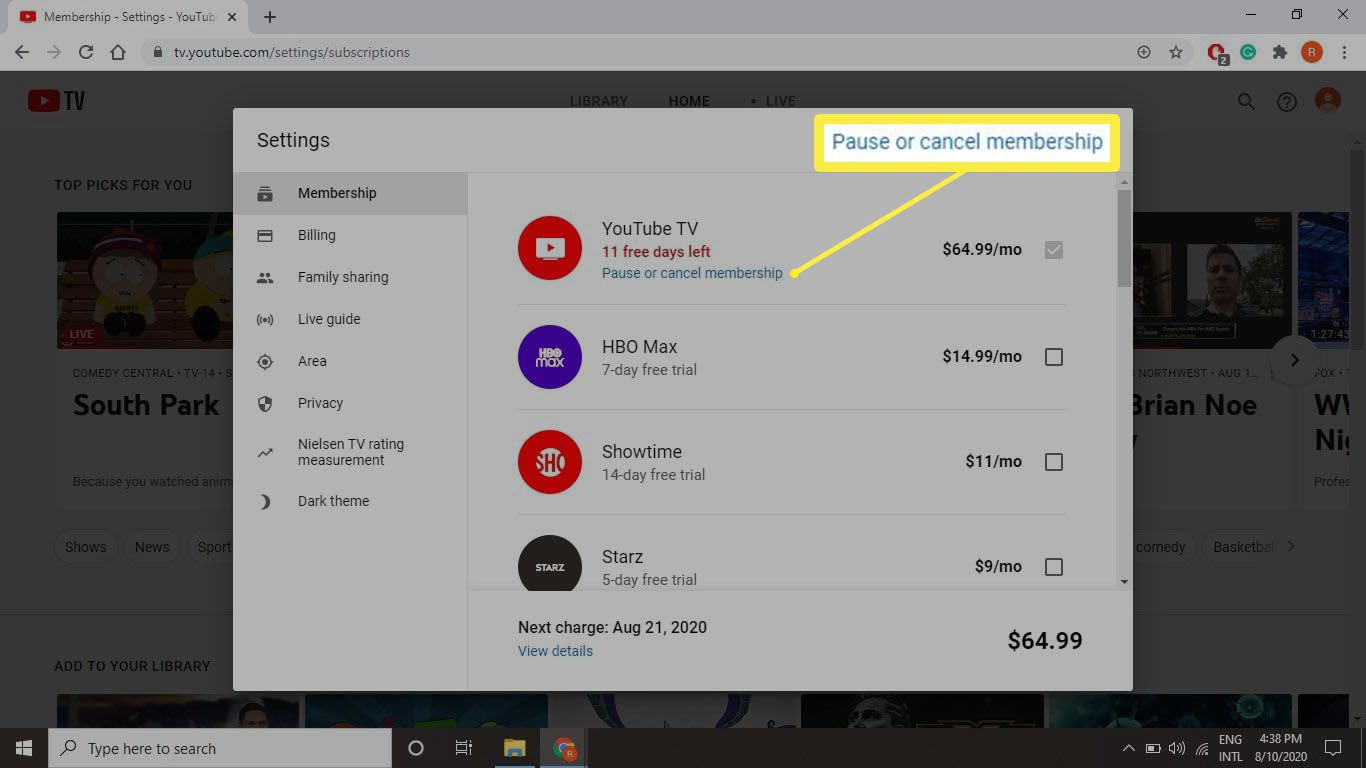
Task: Click the View details link
Action: [x=555, y=651]
